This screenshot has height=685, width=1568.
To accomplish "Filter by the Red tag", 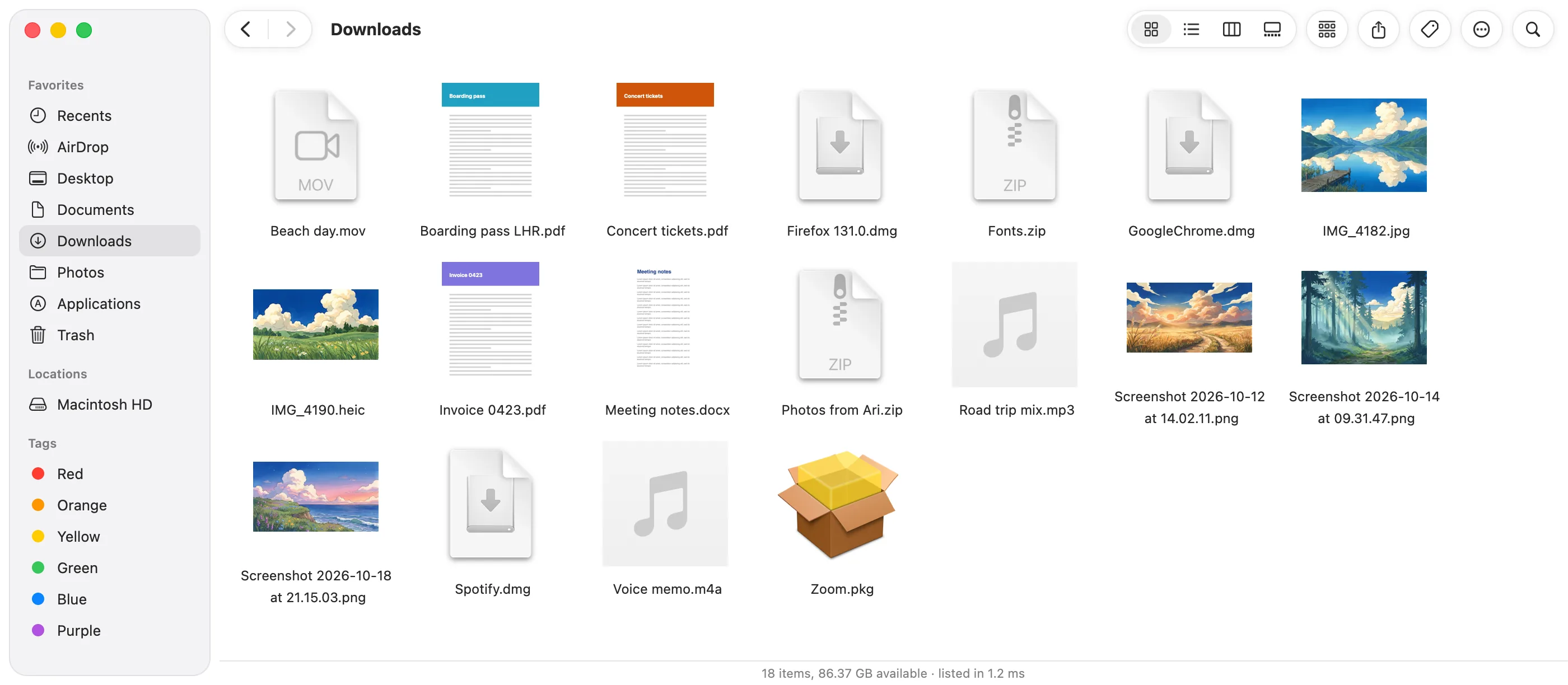I will 110,473.
